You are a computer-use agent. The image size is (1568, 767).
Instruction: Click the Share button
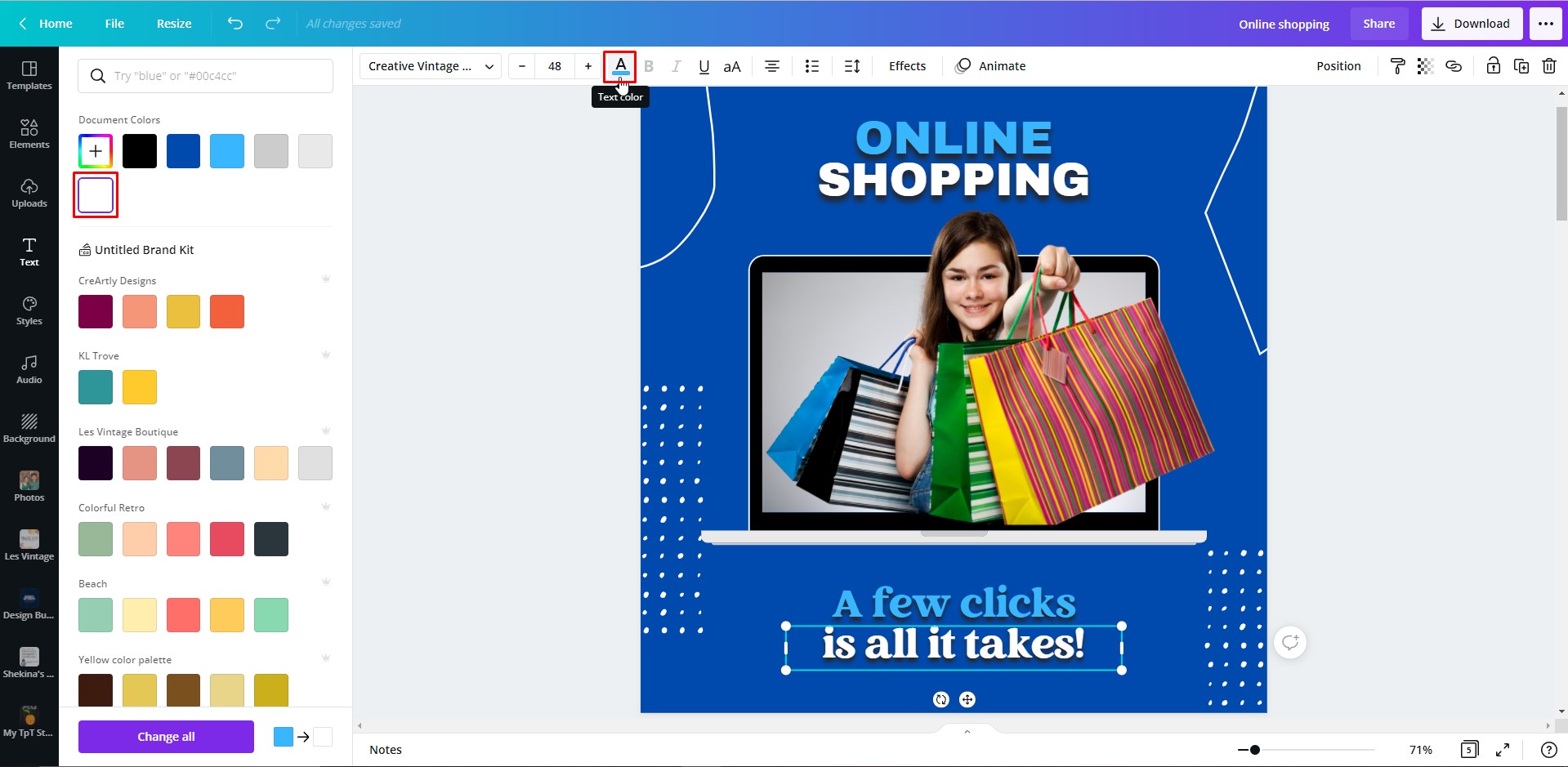(x=1378, y=24)
